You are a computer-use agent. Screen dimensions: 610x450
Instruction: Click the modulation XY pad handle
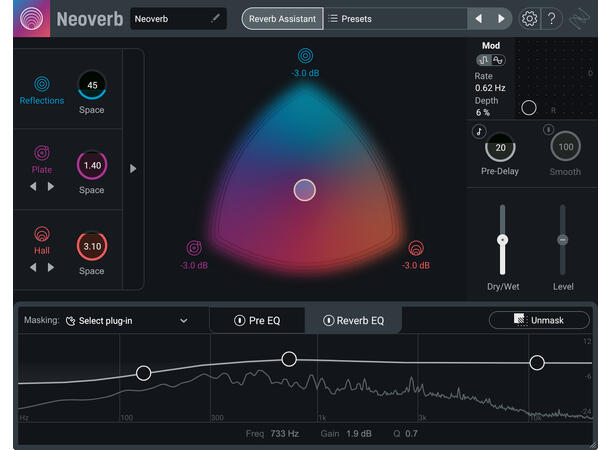tap(529, 108)
